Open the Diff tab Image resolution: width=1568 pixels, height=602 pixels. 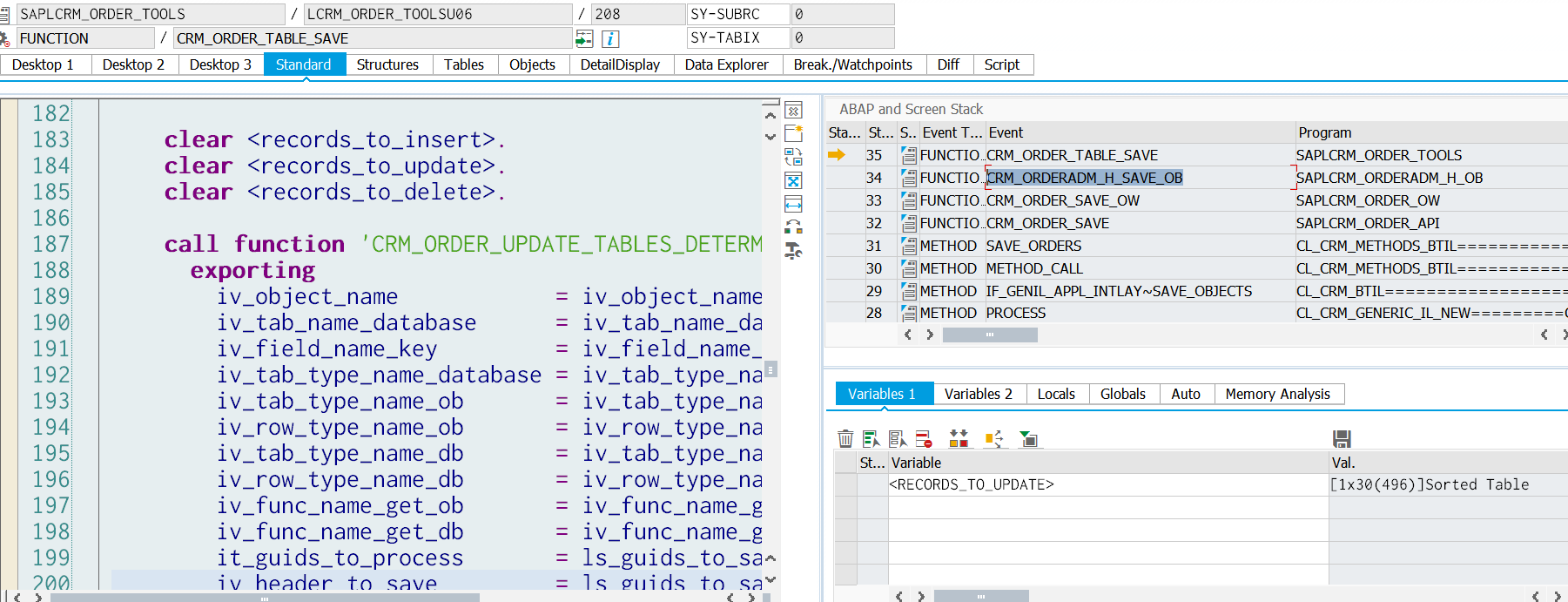point(948,64)
